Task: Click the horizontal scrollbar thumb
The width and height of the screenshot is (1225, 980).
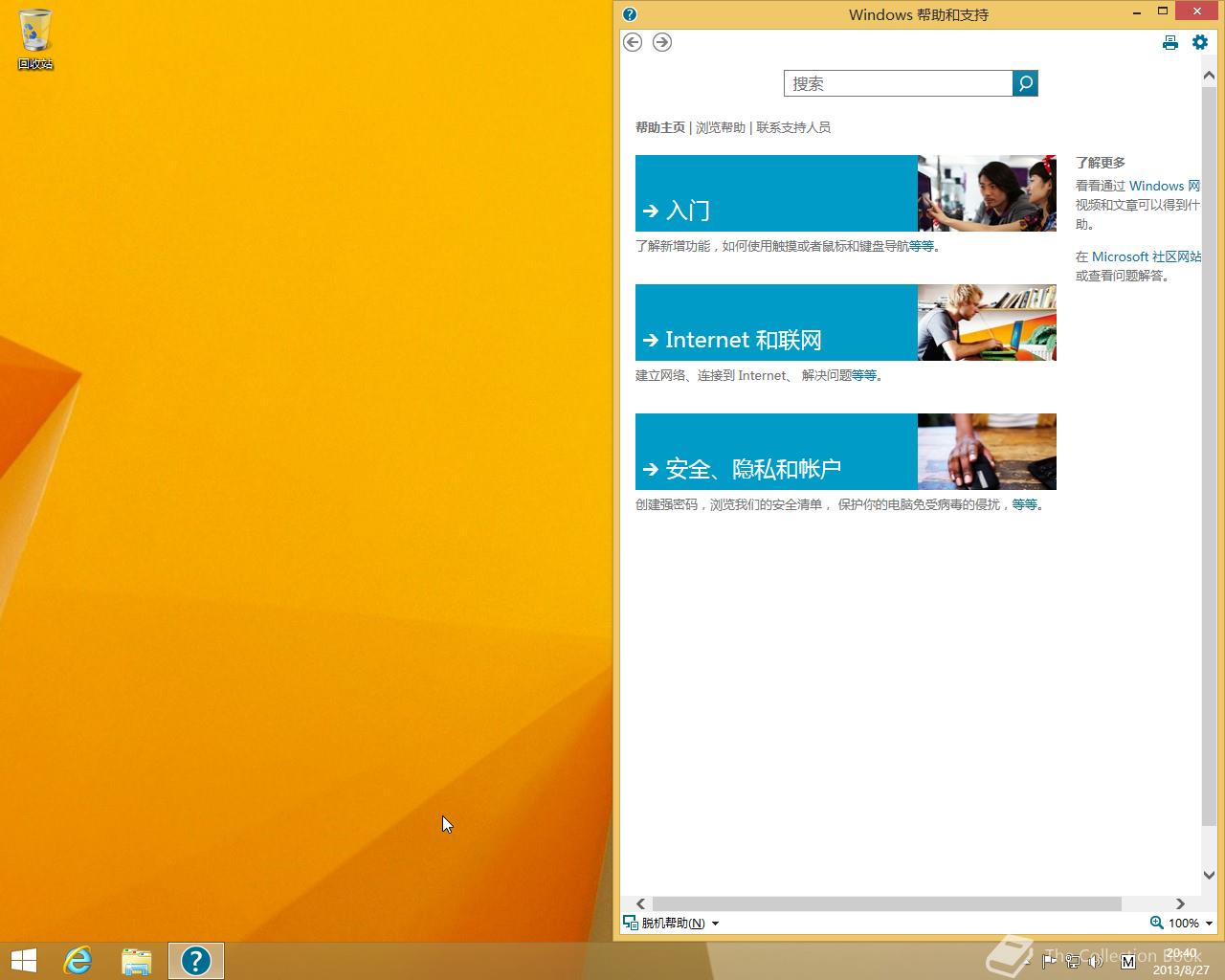Action: [x=886, y=903]
